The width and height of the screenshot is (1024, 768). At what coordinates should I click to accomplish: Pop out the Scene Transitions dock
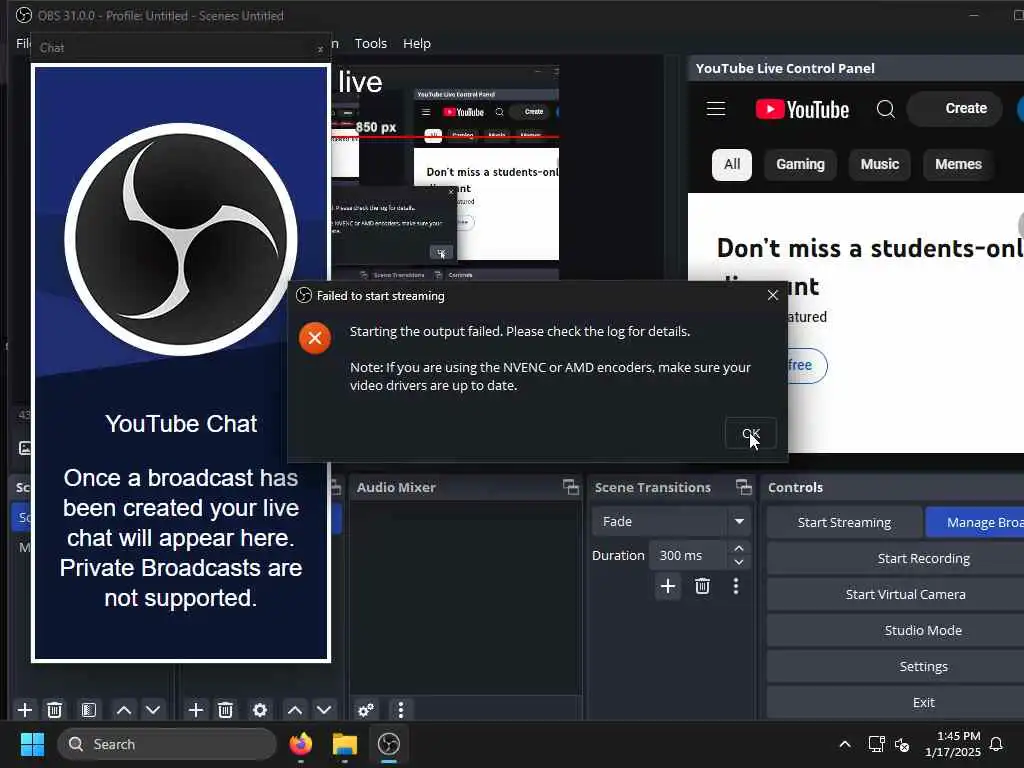[744, 487]
